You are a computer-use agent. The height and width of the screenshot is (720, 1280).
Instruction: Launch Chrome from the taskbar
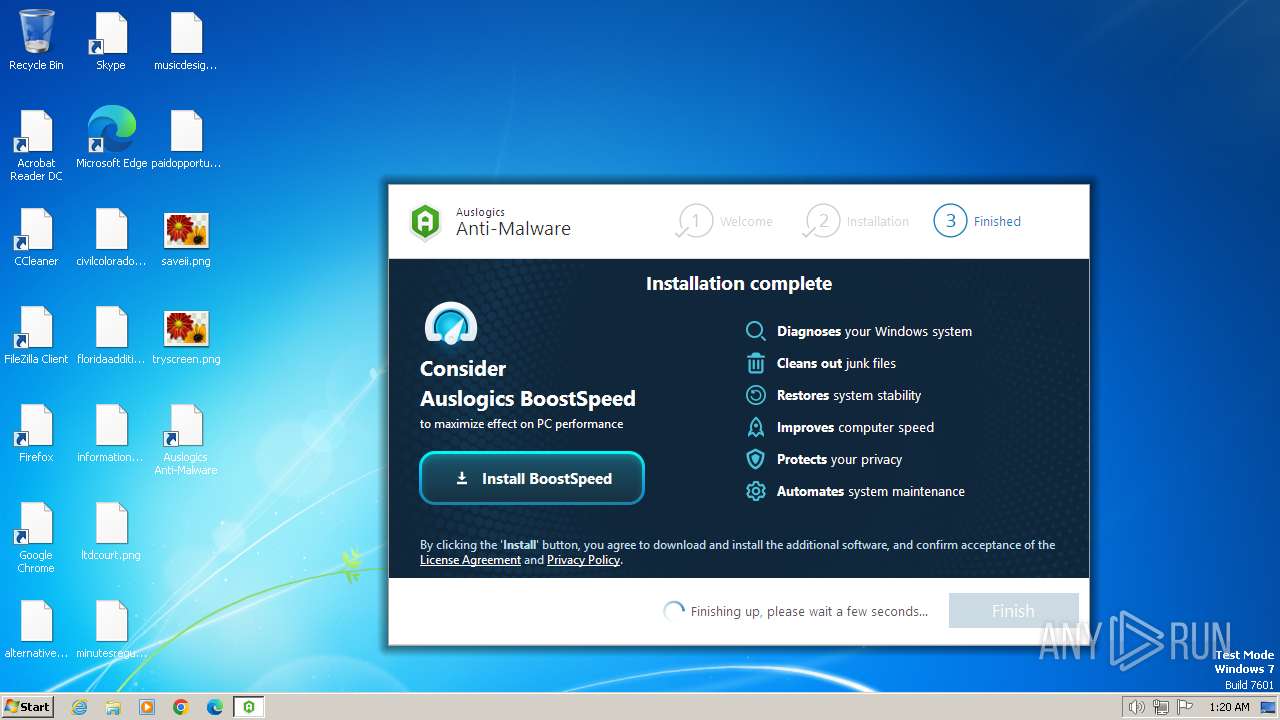[181, 707]
